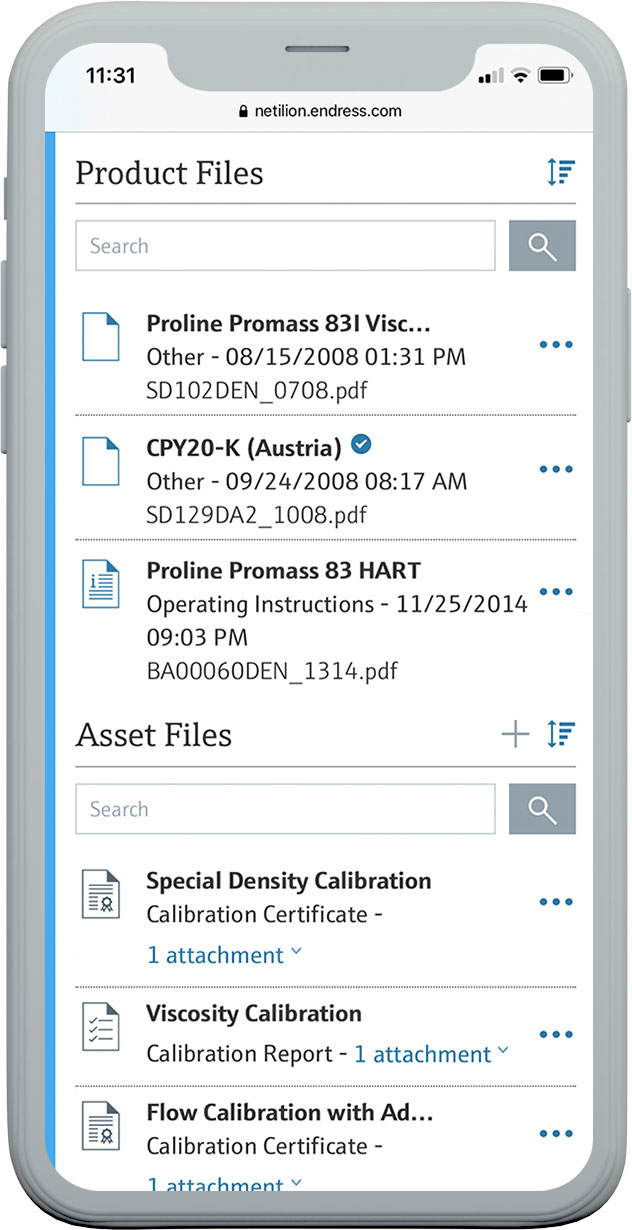Focus the Asset Files search field
This screenshot has height=1230, width=632.
tap(285, 809)
